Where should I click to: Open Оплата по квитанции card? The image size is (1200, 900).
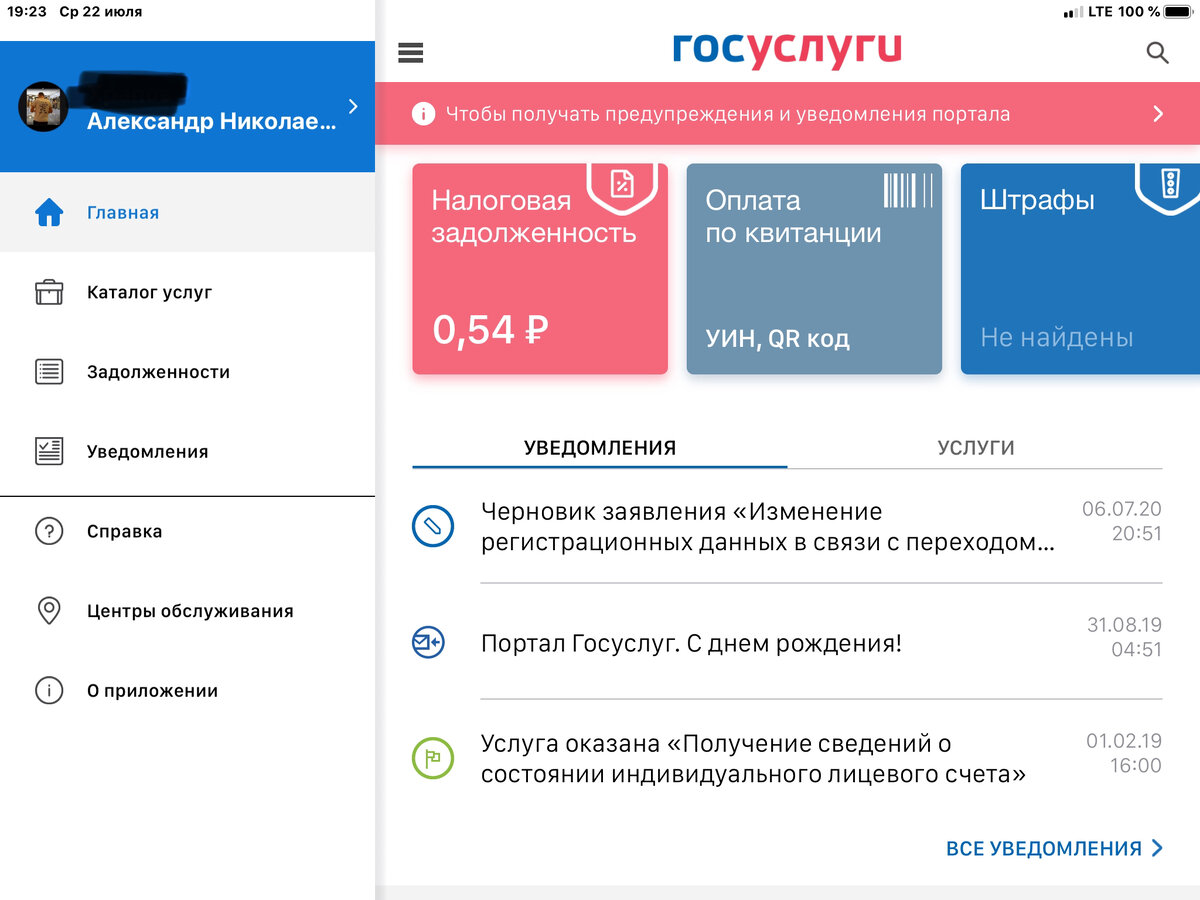coord(814,269)
